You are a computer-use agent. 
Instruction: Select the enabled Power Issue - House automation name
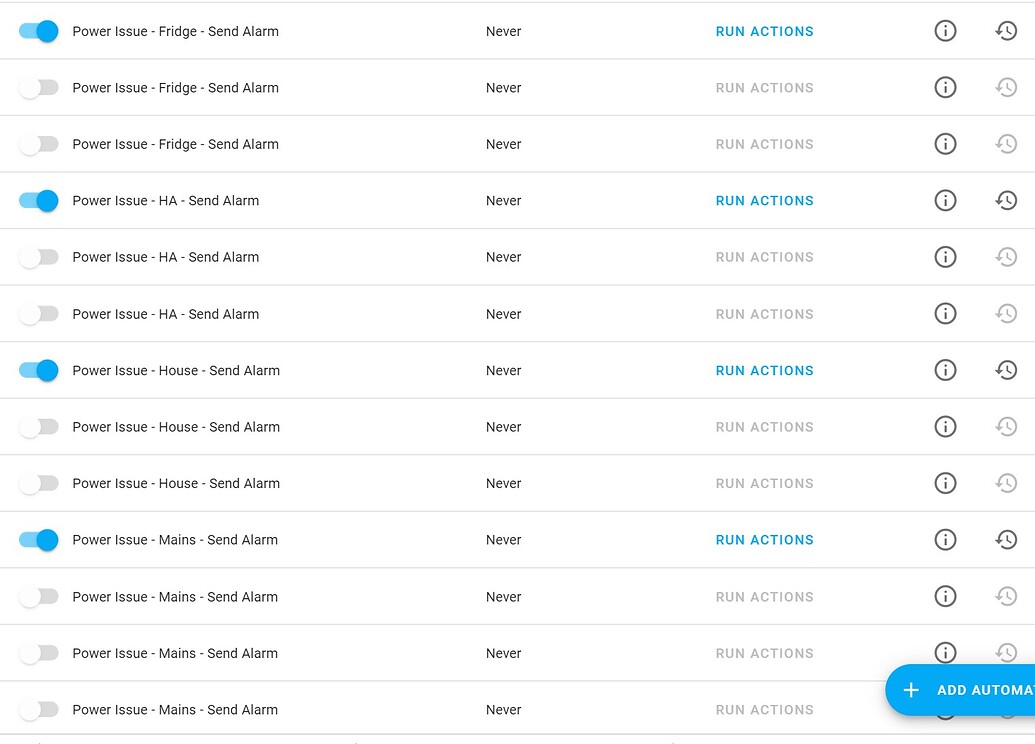point(176,370)
